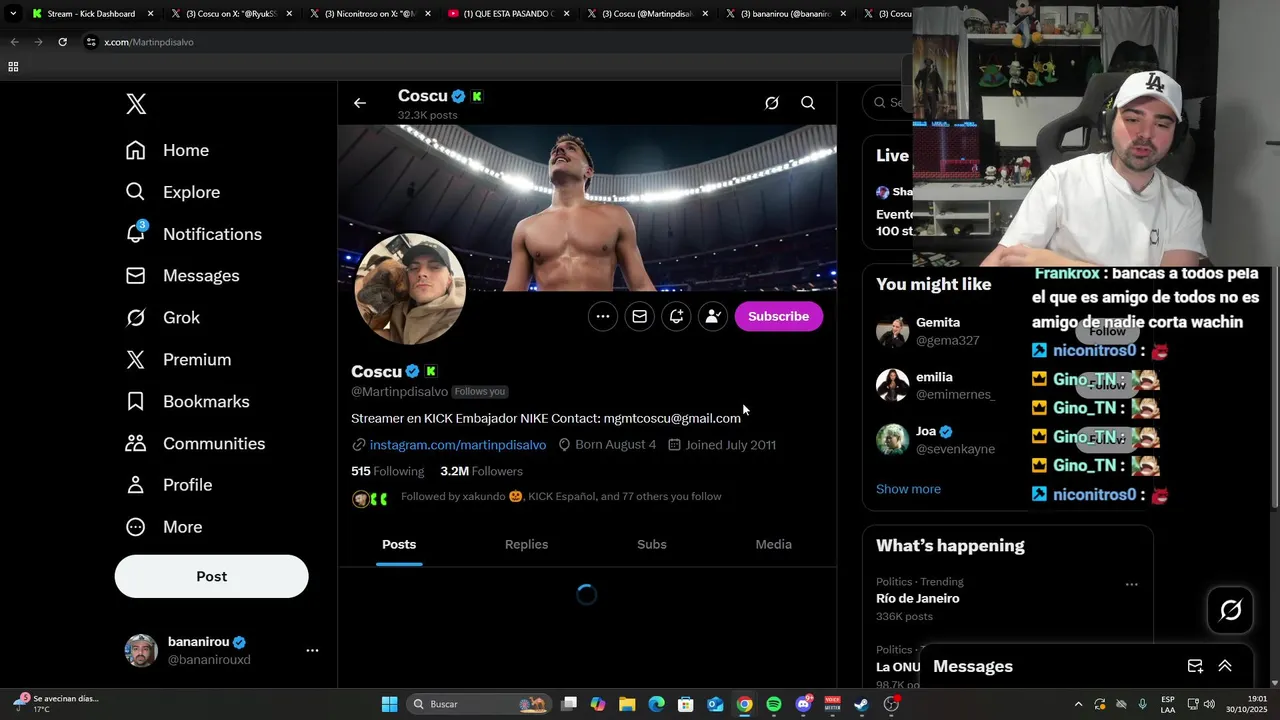Open Messages in the left sidebar

point(182,276)
